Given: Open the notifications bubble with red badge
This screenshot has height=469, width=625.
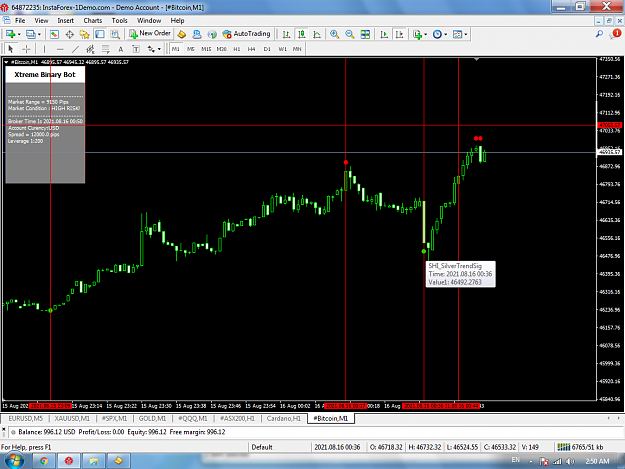Looking at the screenshot, I should (x=615, y=34).
